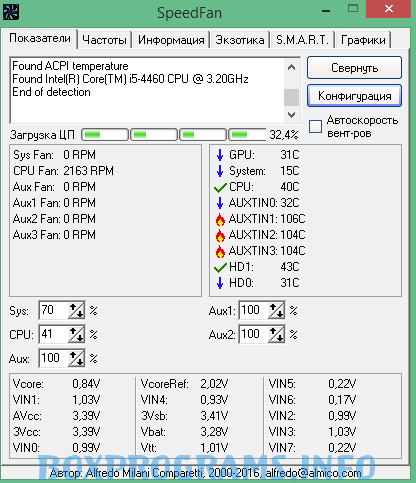
Task: Open the Графики tab
Action: [x=363, y=40]
